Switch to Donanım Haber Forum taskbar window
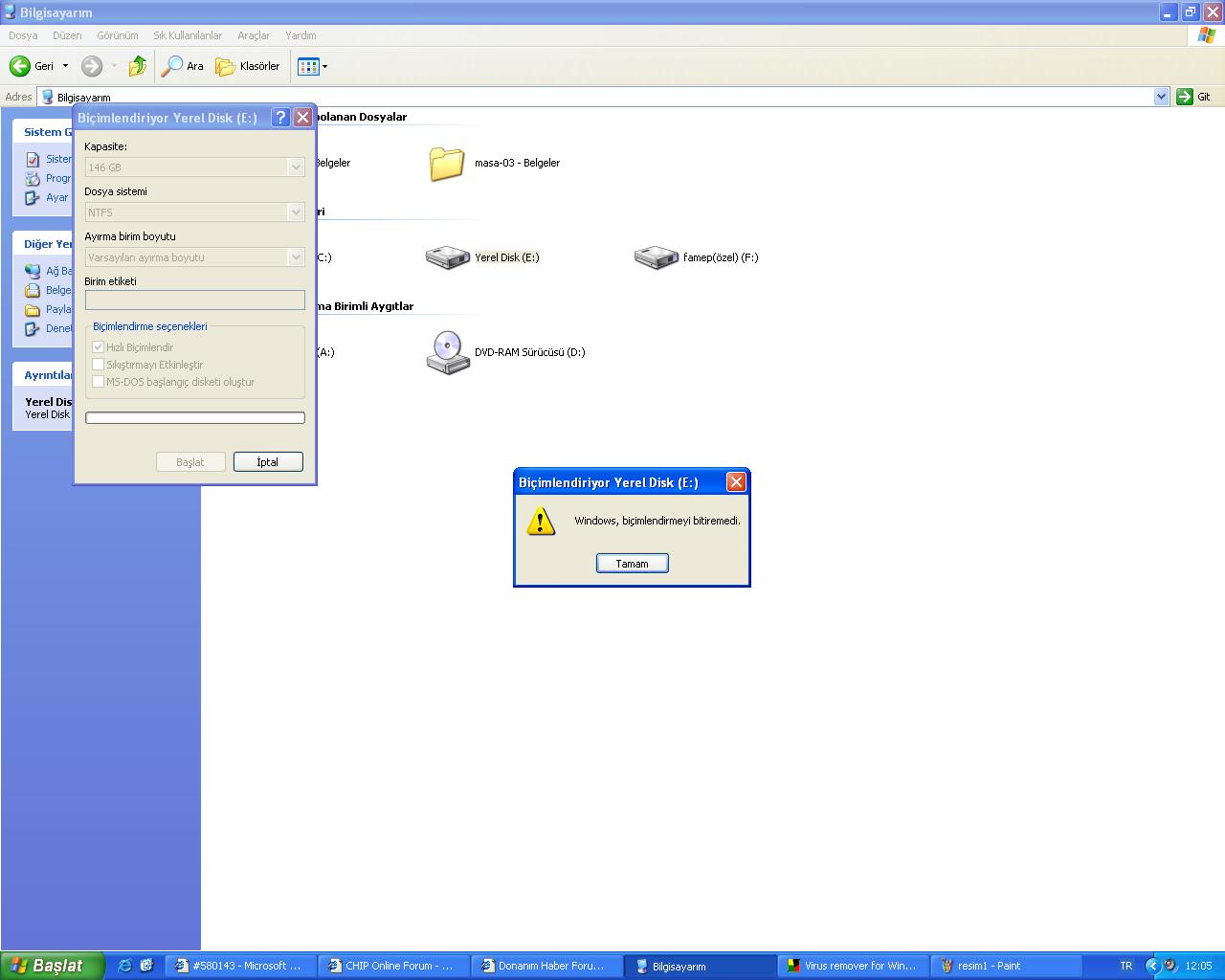The width and height of the screenshot is (1225, 980). (546, 966)
